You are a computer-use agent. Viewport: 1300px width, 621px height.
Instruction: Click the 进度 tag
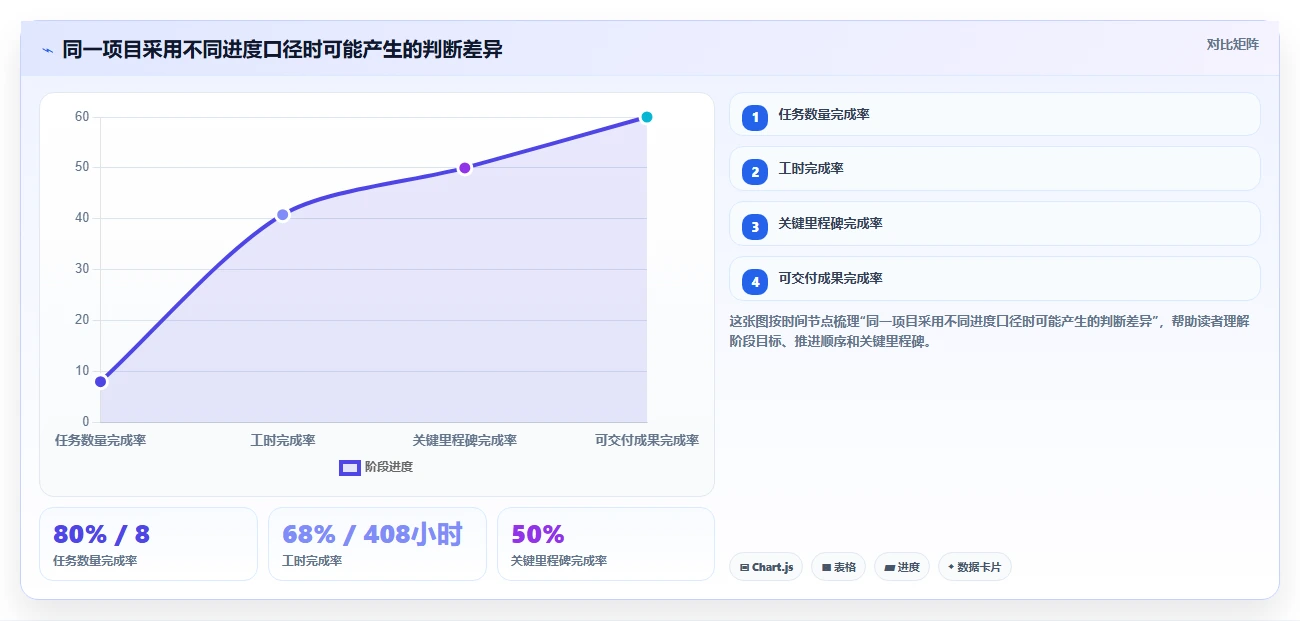point(902,567)
